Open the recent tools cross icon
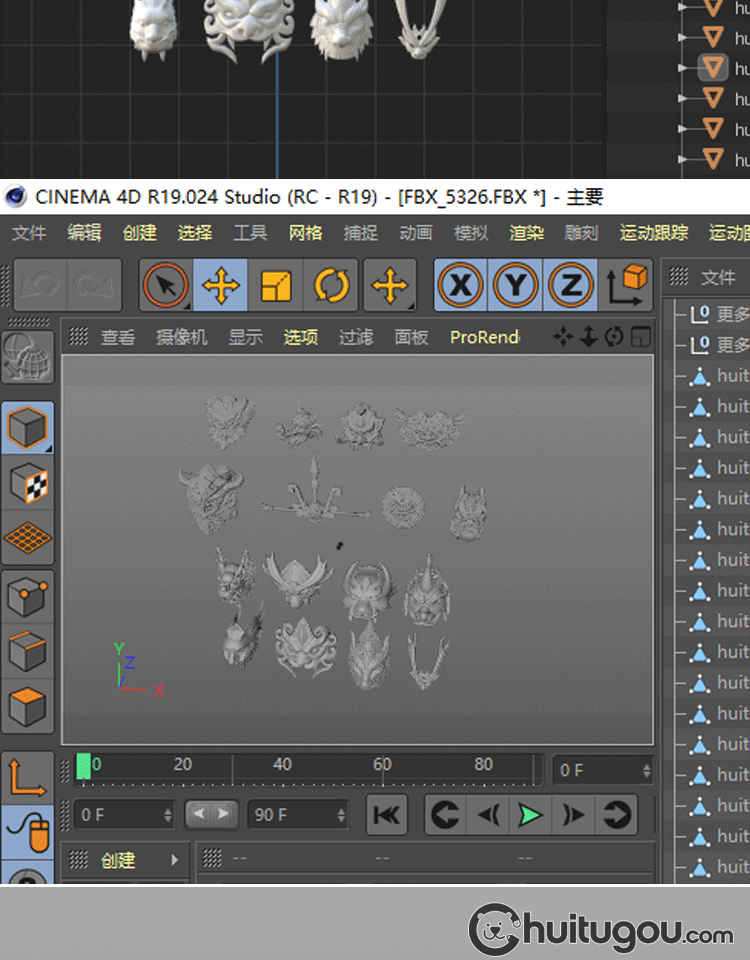Image resolution: width=750 pixels, height=960 pixels. pyautogui.click(x=390, y=285)
